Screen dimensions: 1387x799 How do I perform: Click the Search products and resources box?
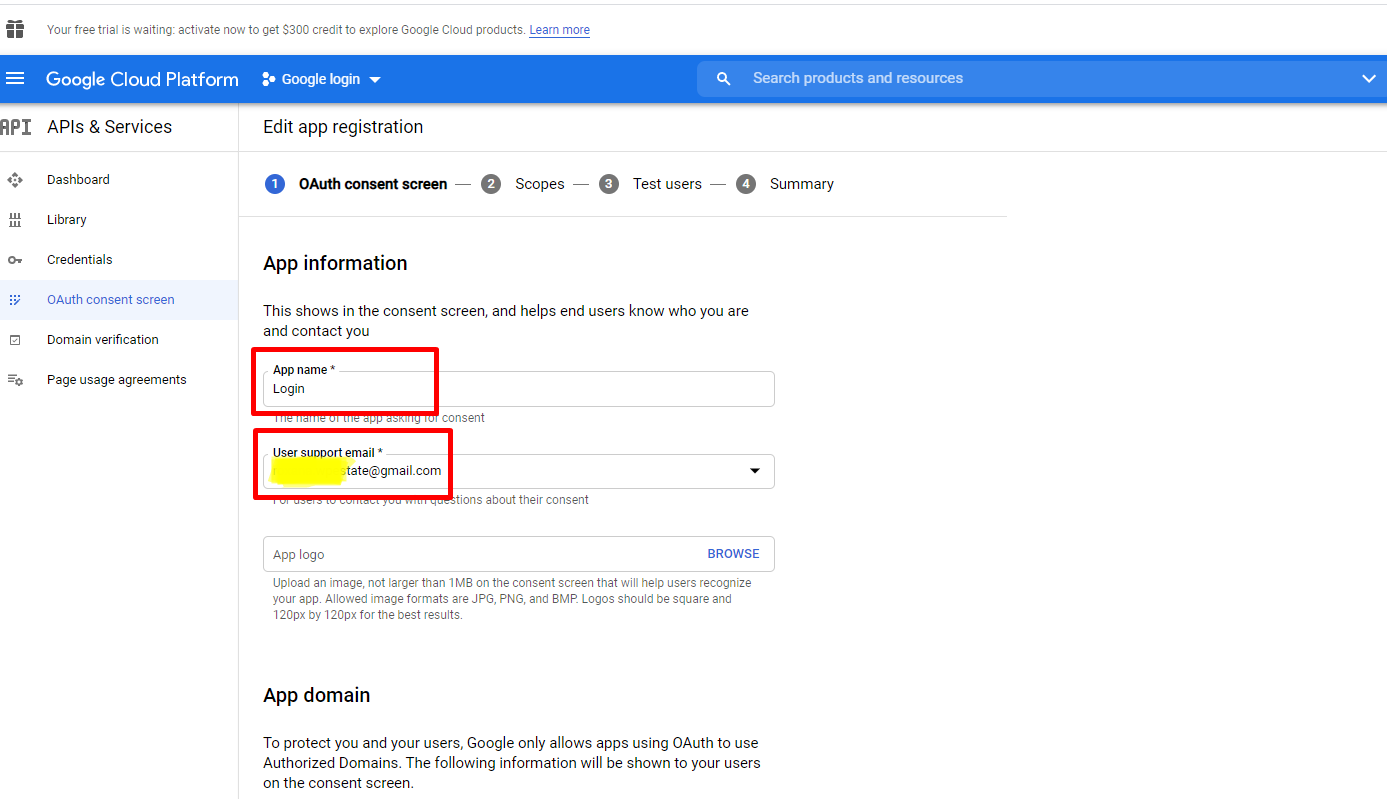(x=1040, y=78)
